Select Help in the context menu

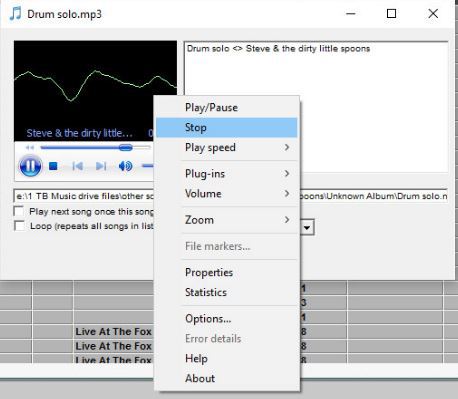pos(227,359)
